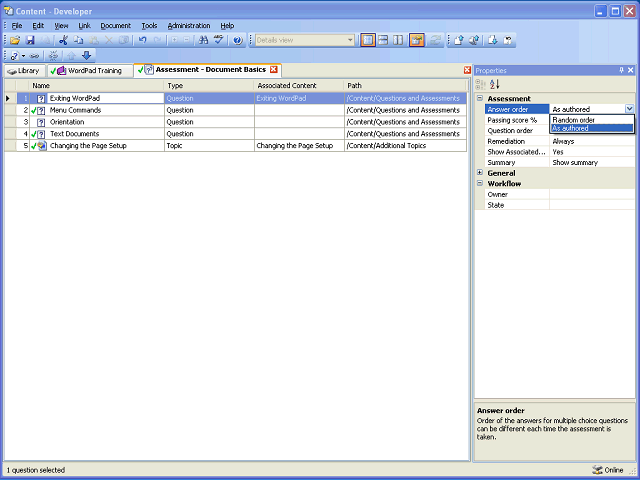
Task: Click the link chain icon in second toolbar
Action: click(34, 56)
